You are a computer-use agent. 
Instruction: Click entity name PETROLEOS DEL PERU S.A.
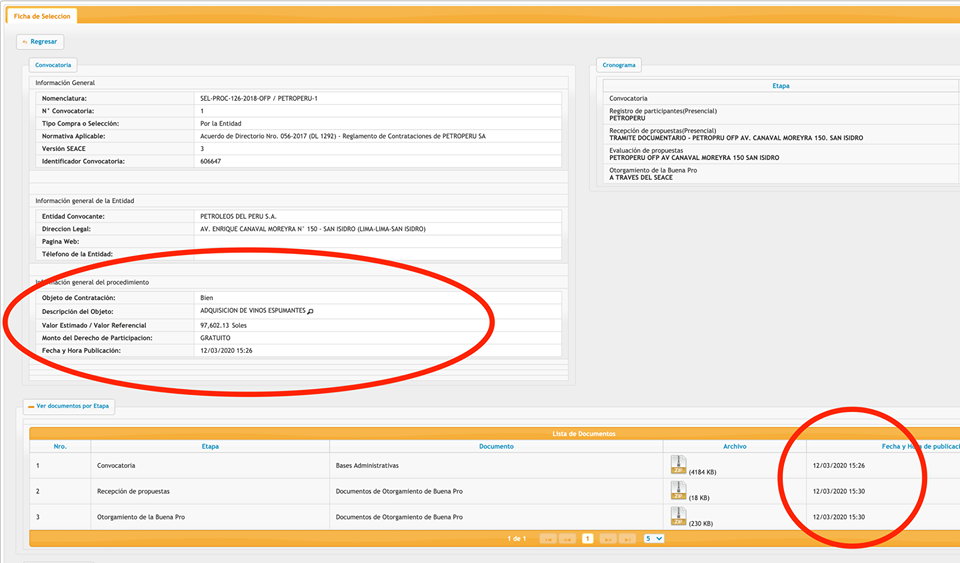pyautogui.click(x=238, y=216)
